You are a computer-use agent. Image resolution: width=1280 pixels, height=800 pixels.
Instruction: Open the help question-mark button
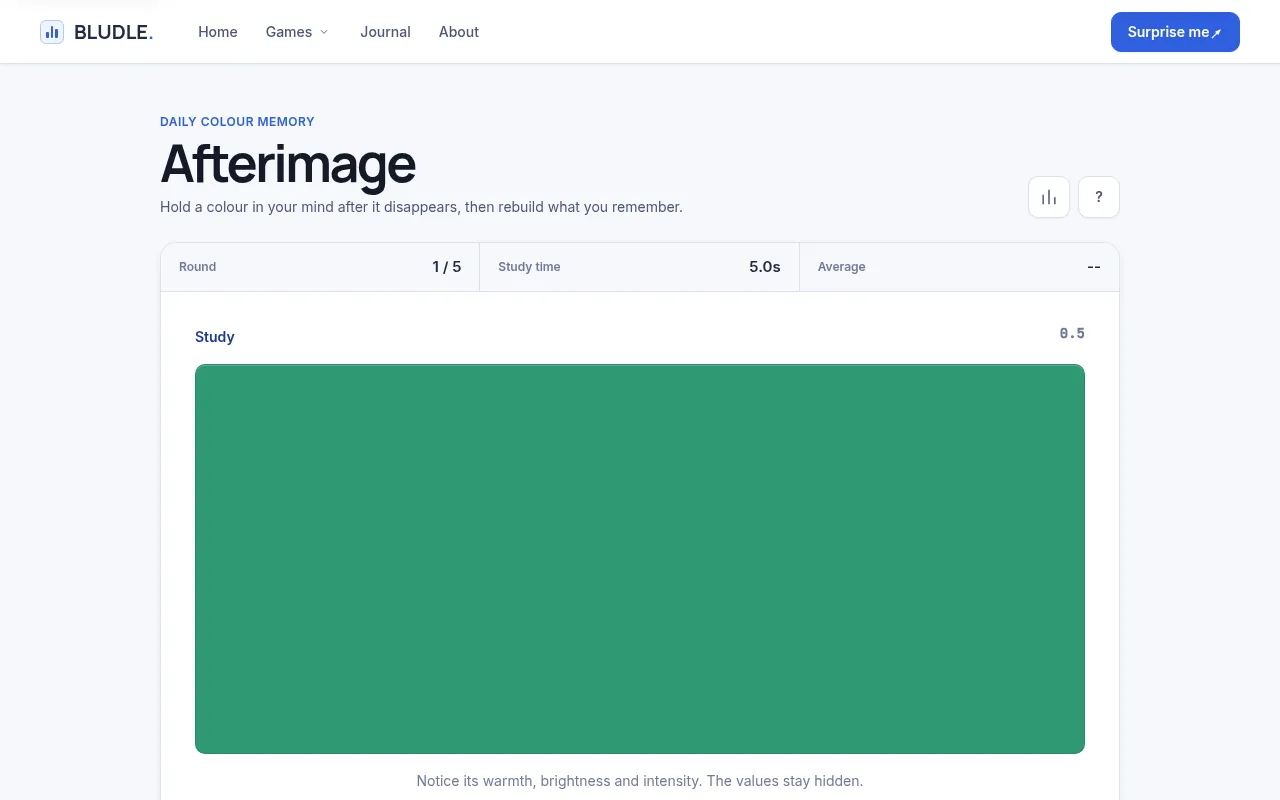click(1099, 197)
